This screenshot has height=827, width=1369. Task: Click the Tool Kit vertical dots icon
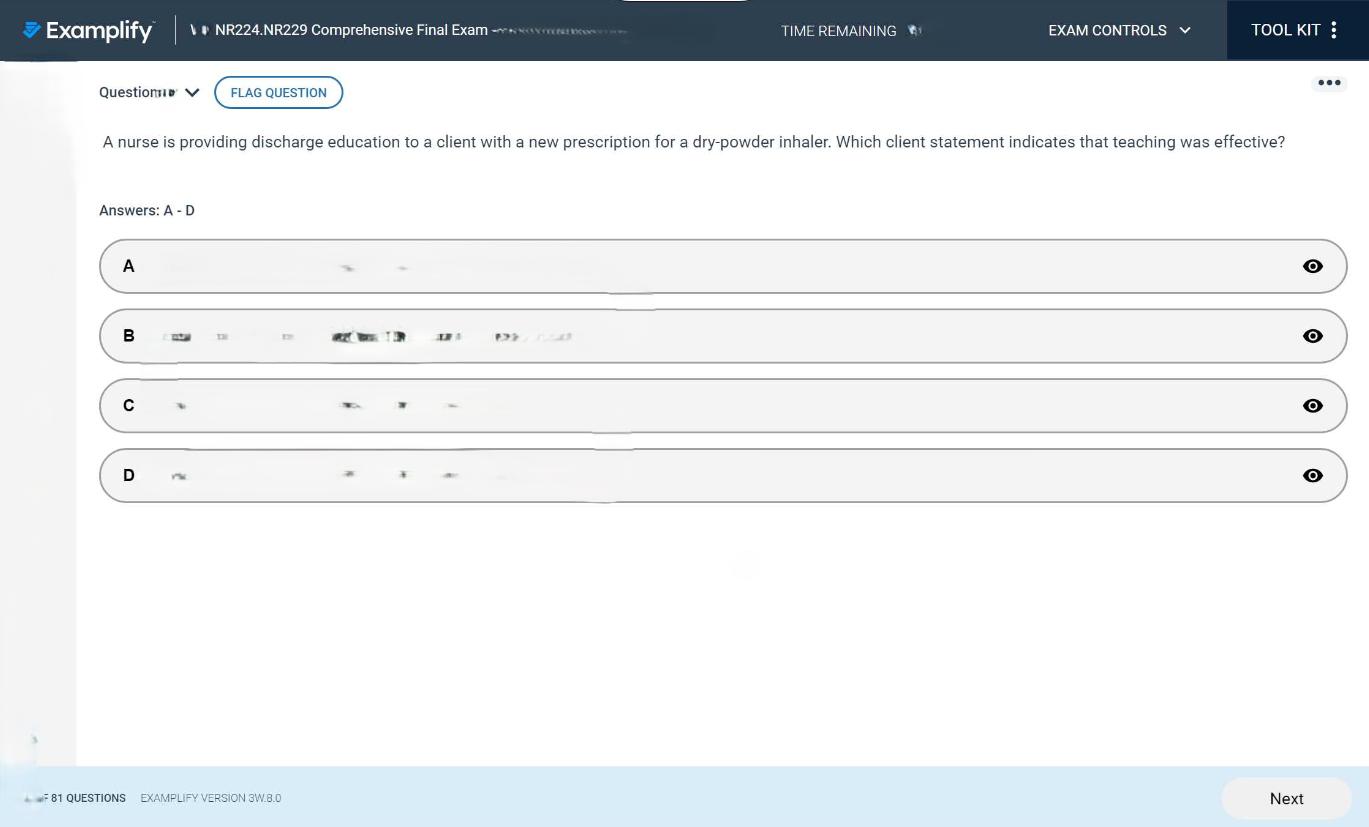pos(1334,30)
